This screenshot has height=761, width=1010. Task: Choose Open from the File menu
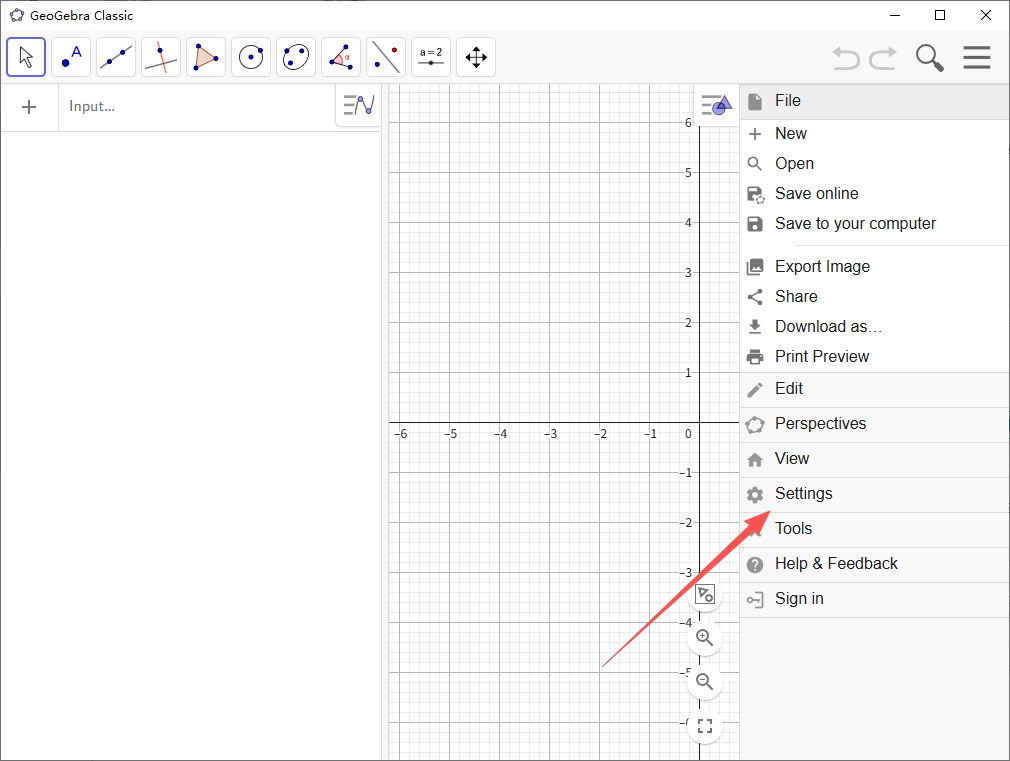tap(875, 164)
